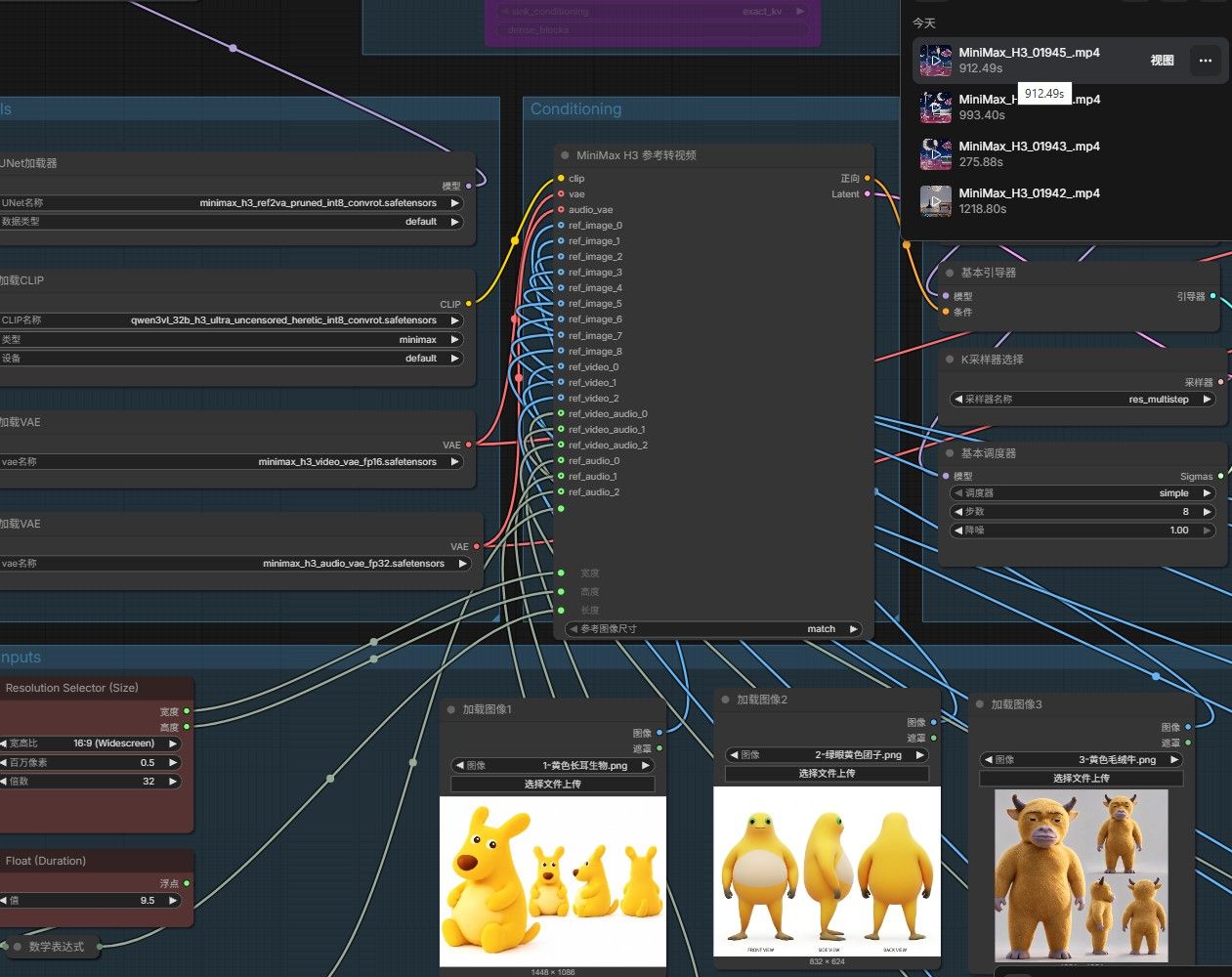Open the CLIP名称 model dropdown
The height and width of the screenshot is (977, 1232).
232,320
